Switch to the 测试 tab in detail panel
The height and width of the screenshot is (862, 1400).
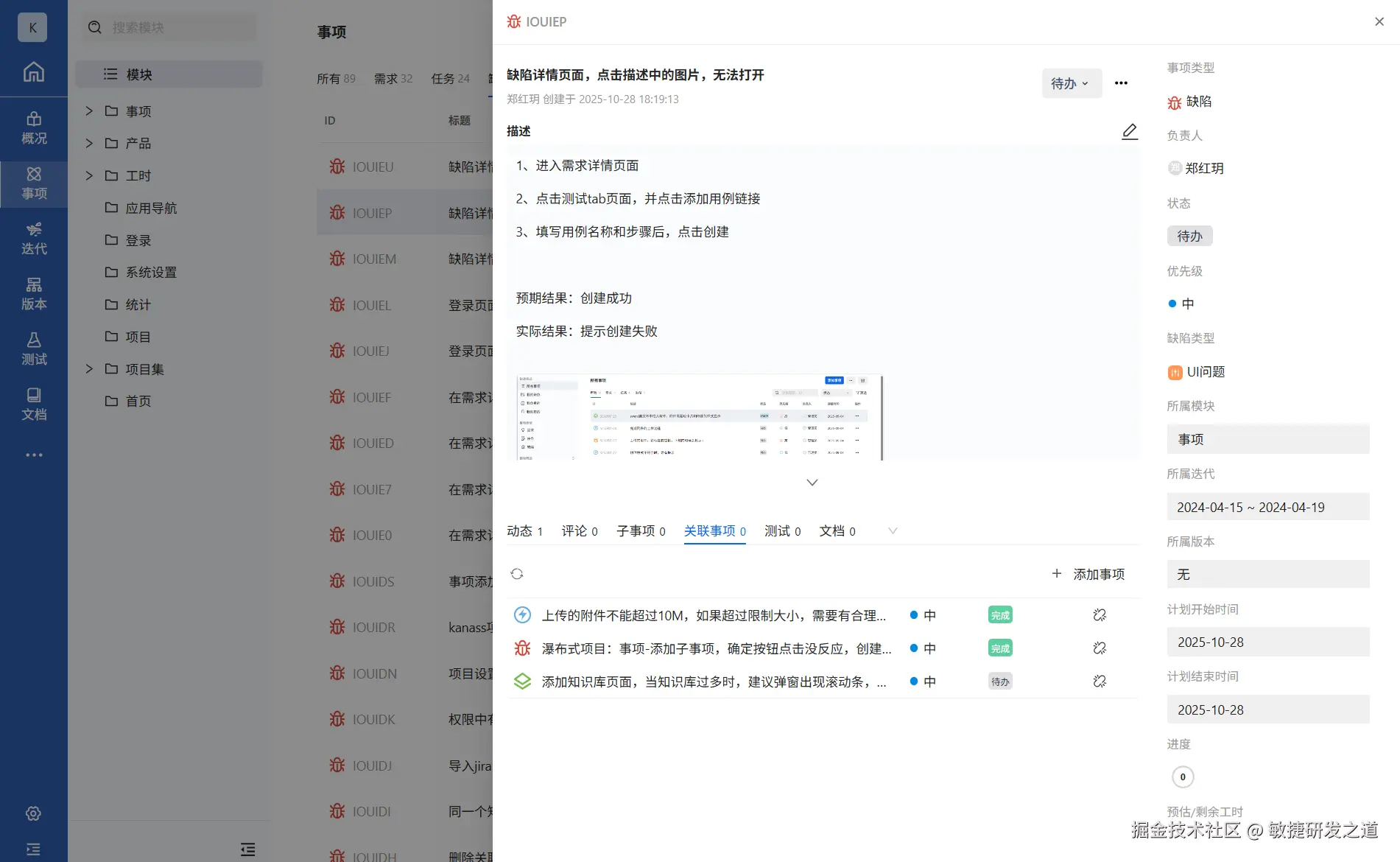[783, 531]
